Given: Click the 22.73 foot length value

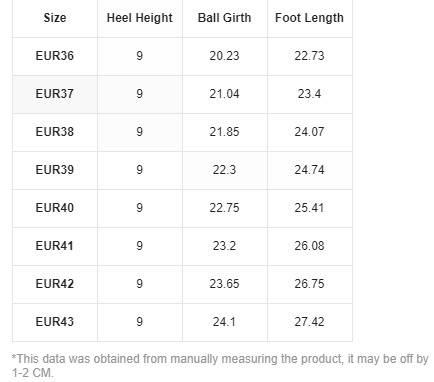Looking at the screenshot, I should 309,56.
